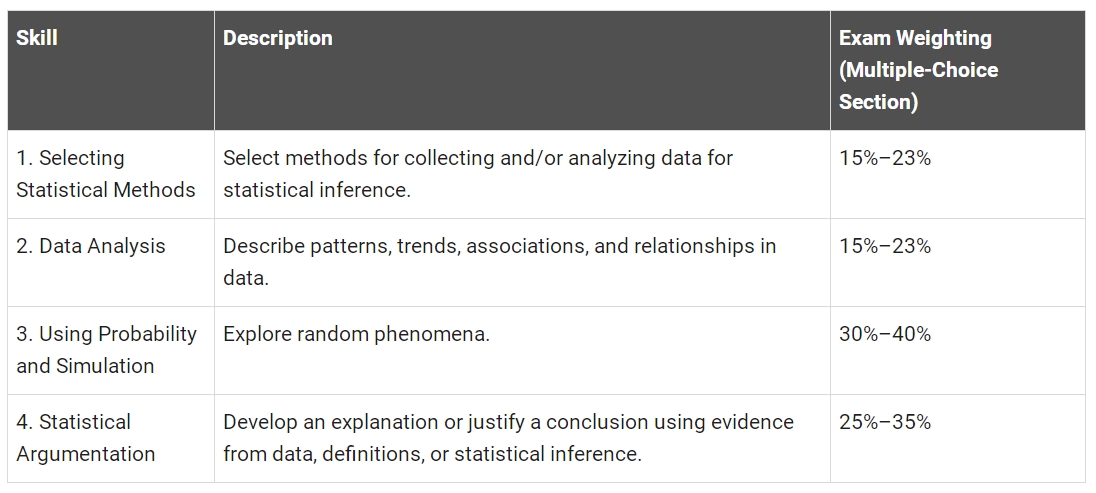Click the 25%–35% weighting cell
1096x493 pixels.
click(x=958, y=438)
